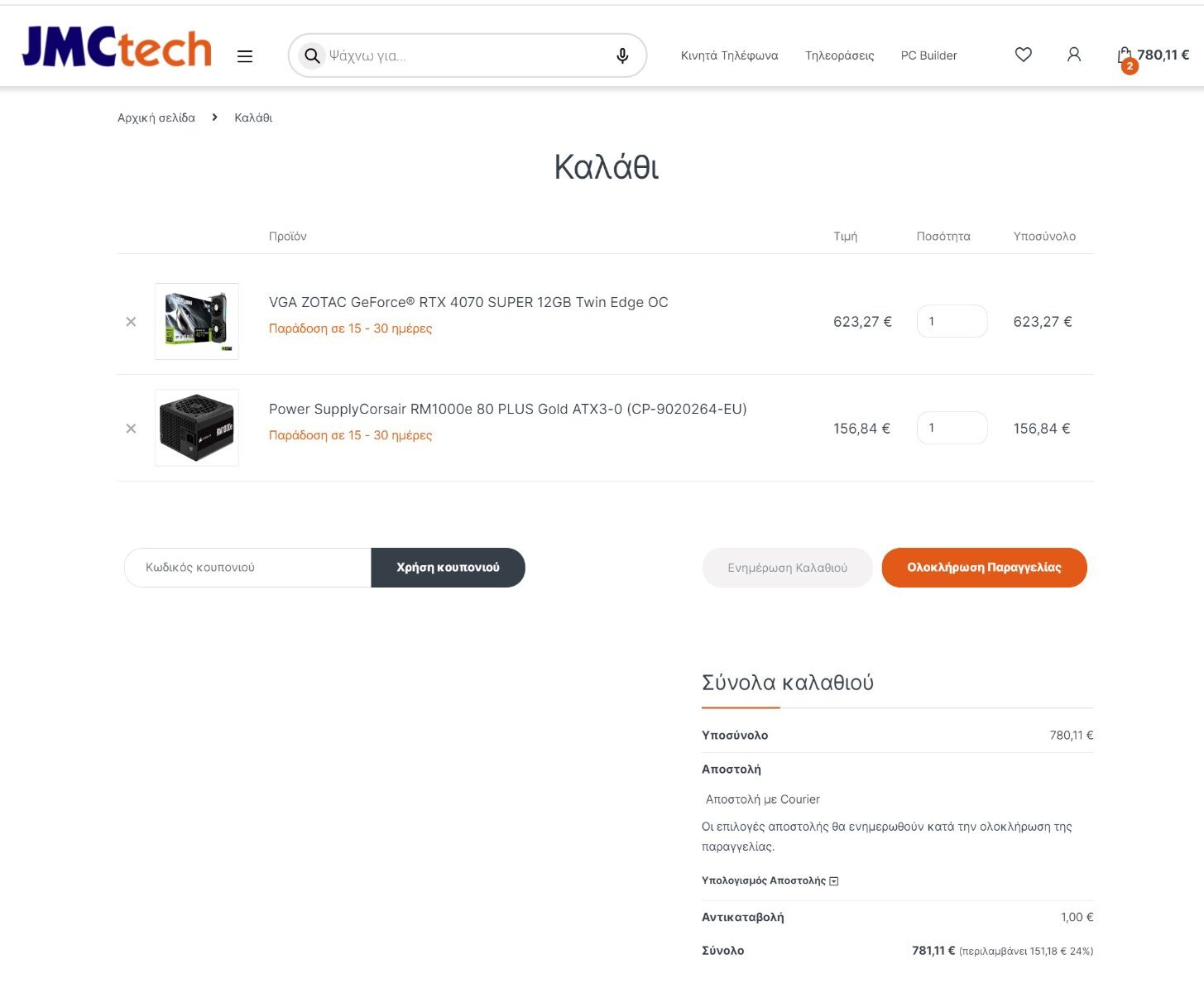
Task: Open the Κινητά Τηλέφωνα menu item
Action: pos(729,55)
